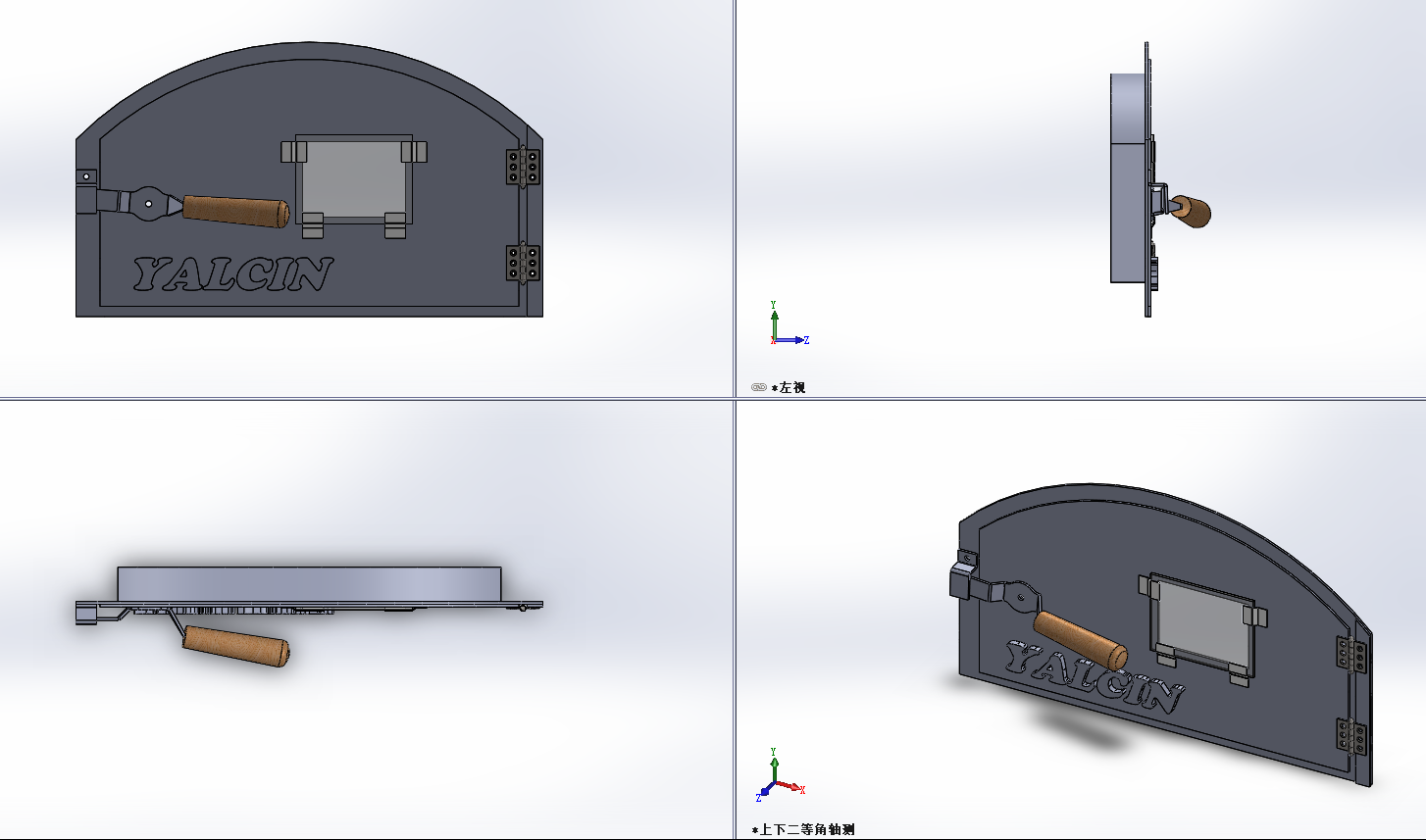Select the glass window in the isometric viewport
Viewport: 1426px width, 840px height.
click(x=1203, y=623)
